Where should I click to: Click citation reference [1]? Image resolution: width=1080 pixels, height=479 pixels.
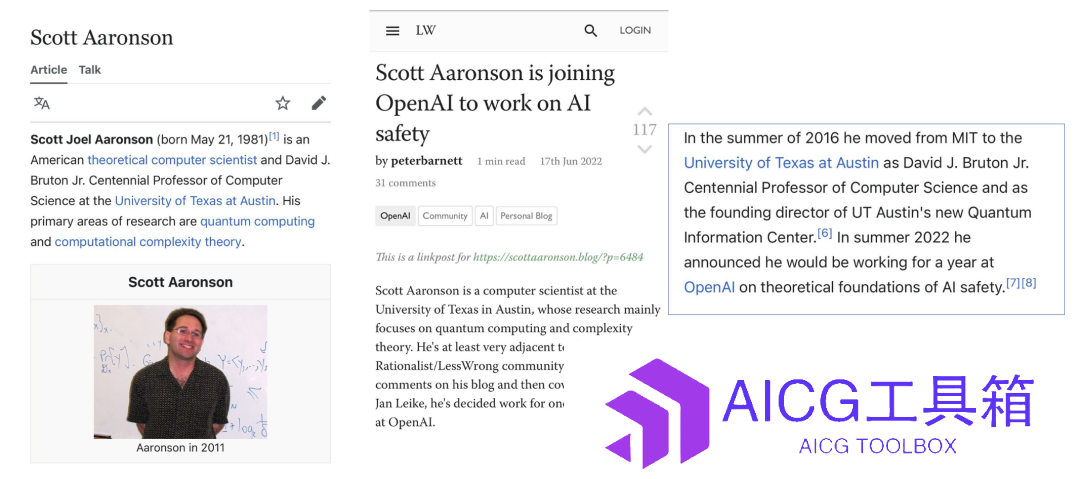(273, 136)
